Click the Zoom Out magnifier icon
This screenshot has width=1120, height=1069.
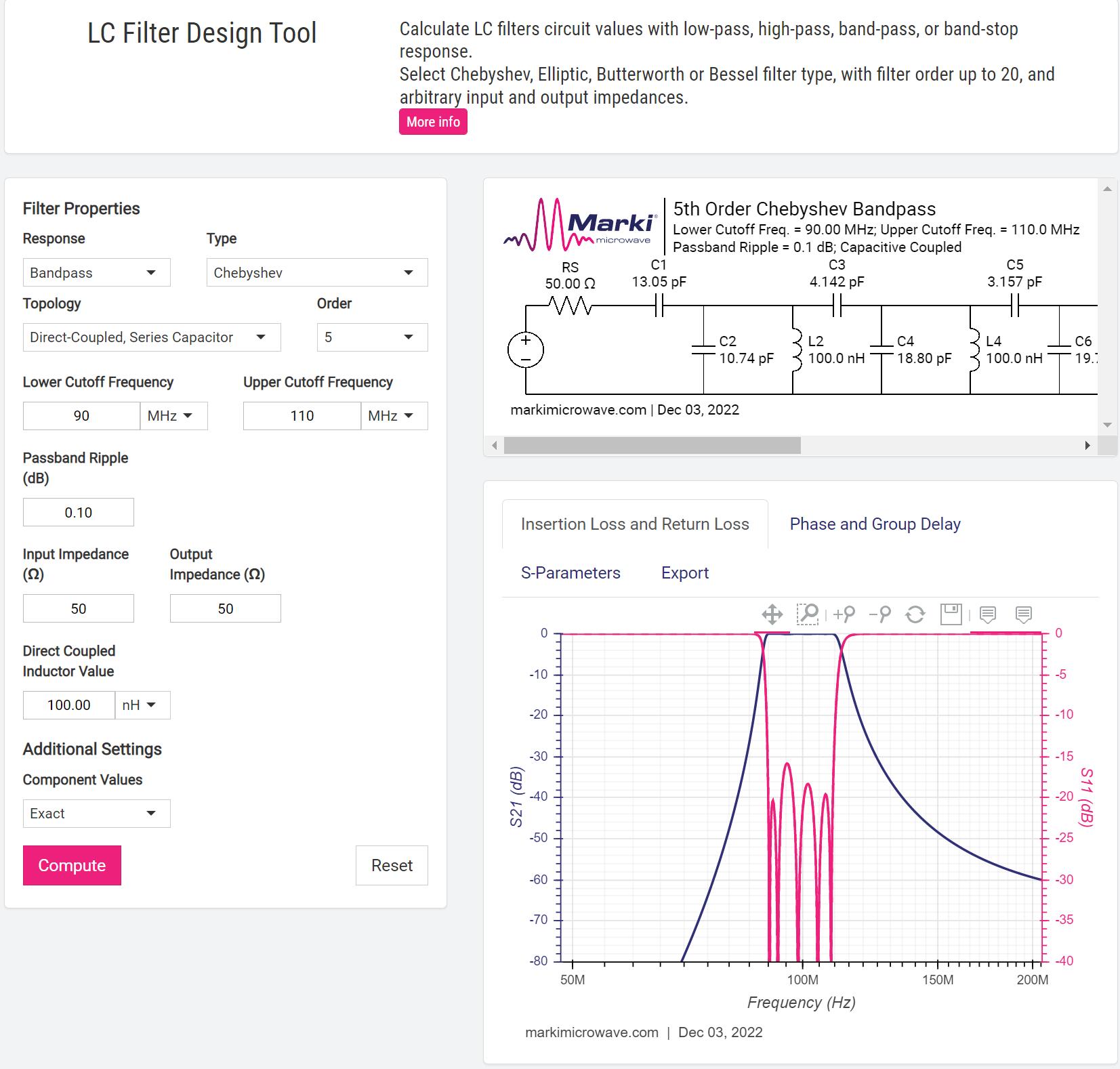(x=880, y=614)
